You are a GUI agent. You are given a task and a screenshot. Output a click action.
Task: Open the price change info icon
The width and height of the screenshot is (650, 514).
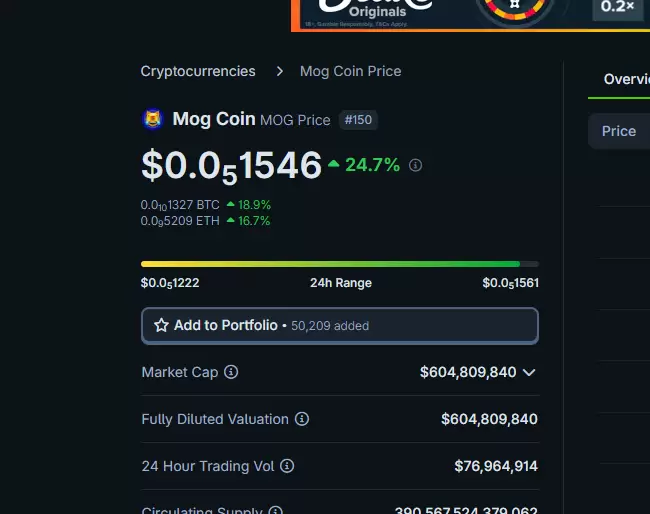pos(415,165)
